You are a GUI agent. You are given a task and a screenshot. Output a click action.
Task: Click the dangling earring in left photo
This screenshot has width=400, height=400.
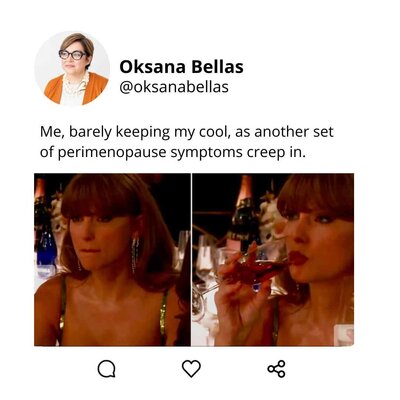[x=135, y=255]
